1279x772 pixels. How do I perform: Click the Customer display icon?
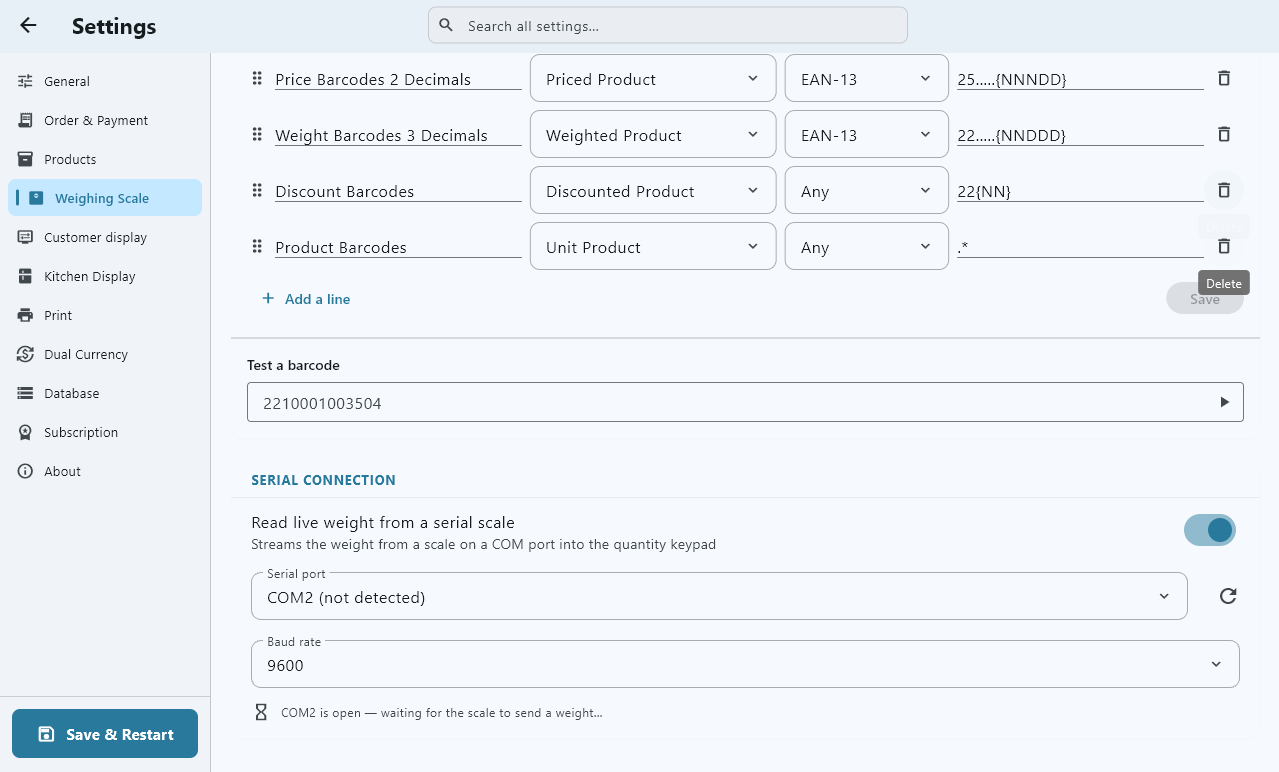pyautogui.click(x=25, y=237)
